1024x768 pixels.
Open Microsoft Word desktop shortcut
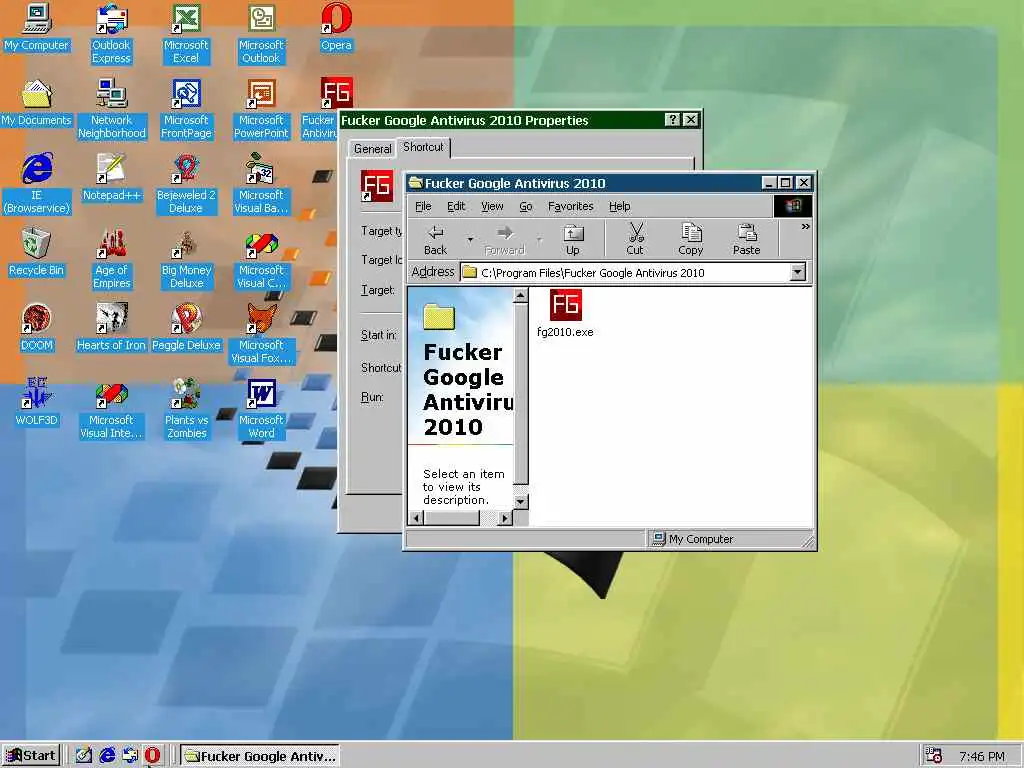point(261,409)
